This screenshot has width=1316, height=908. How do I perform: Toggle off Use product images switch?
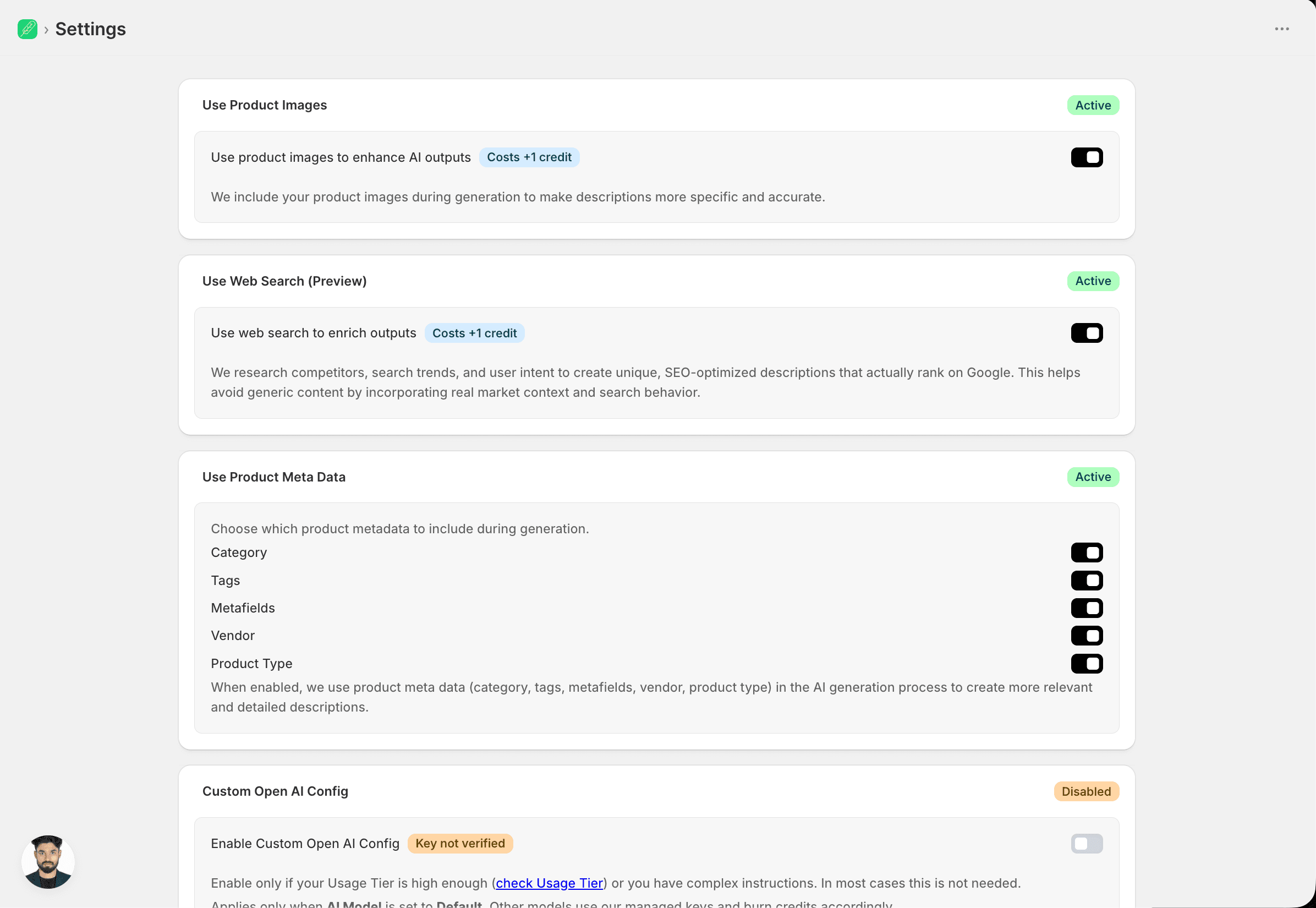coord(1087,157)
